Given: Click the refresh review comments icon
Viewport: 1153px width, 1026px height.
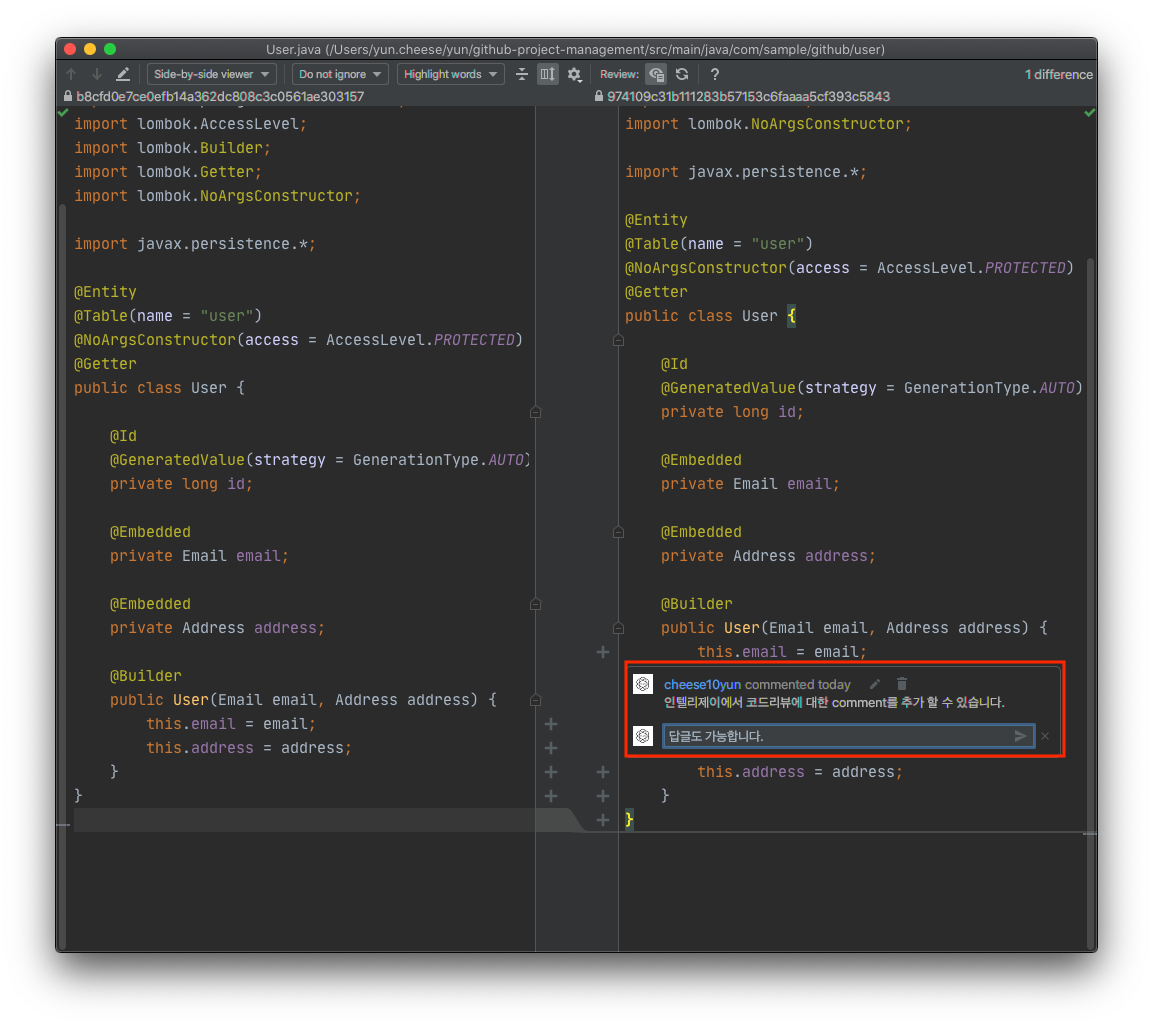Looking at the screenshot, I should tap(682, 74).
